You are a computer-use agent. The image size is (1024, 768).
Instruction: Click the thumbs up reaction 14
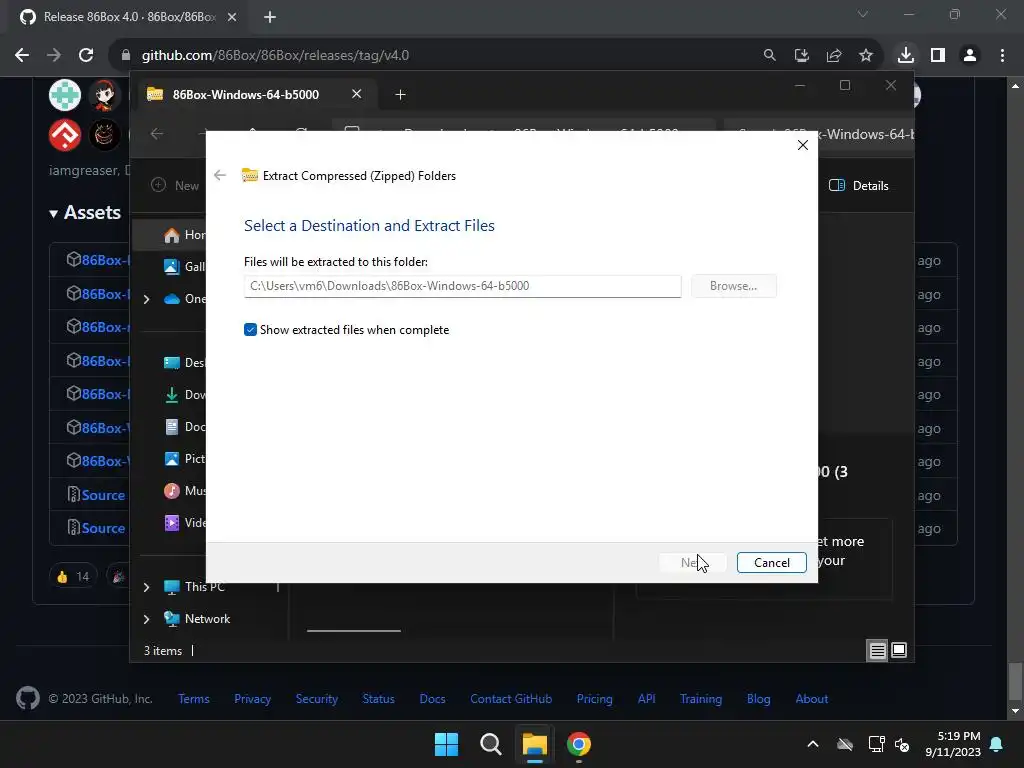(x=72, y=576)
